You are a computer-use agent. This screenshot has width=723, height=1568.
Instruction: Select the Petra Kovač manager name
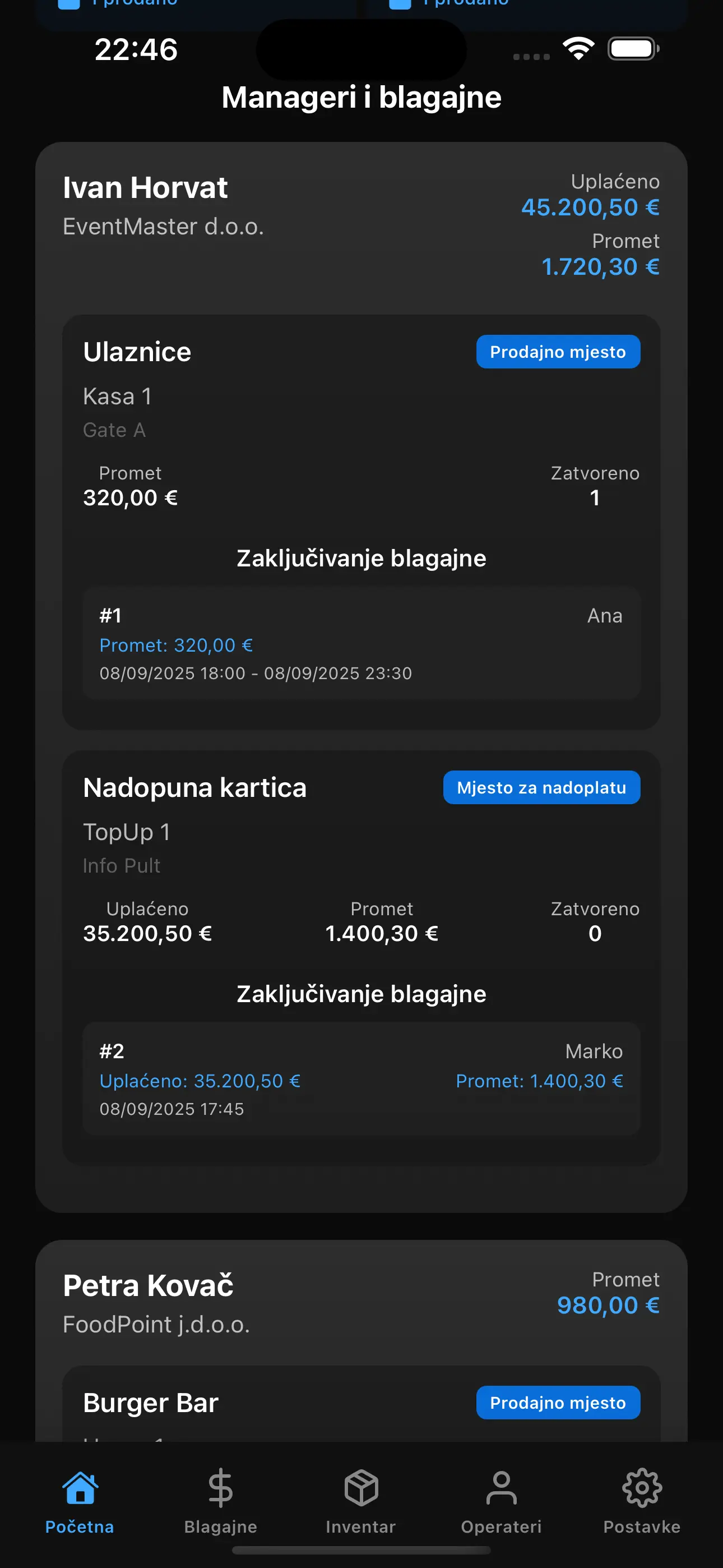tap(148, 1285)
